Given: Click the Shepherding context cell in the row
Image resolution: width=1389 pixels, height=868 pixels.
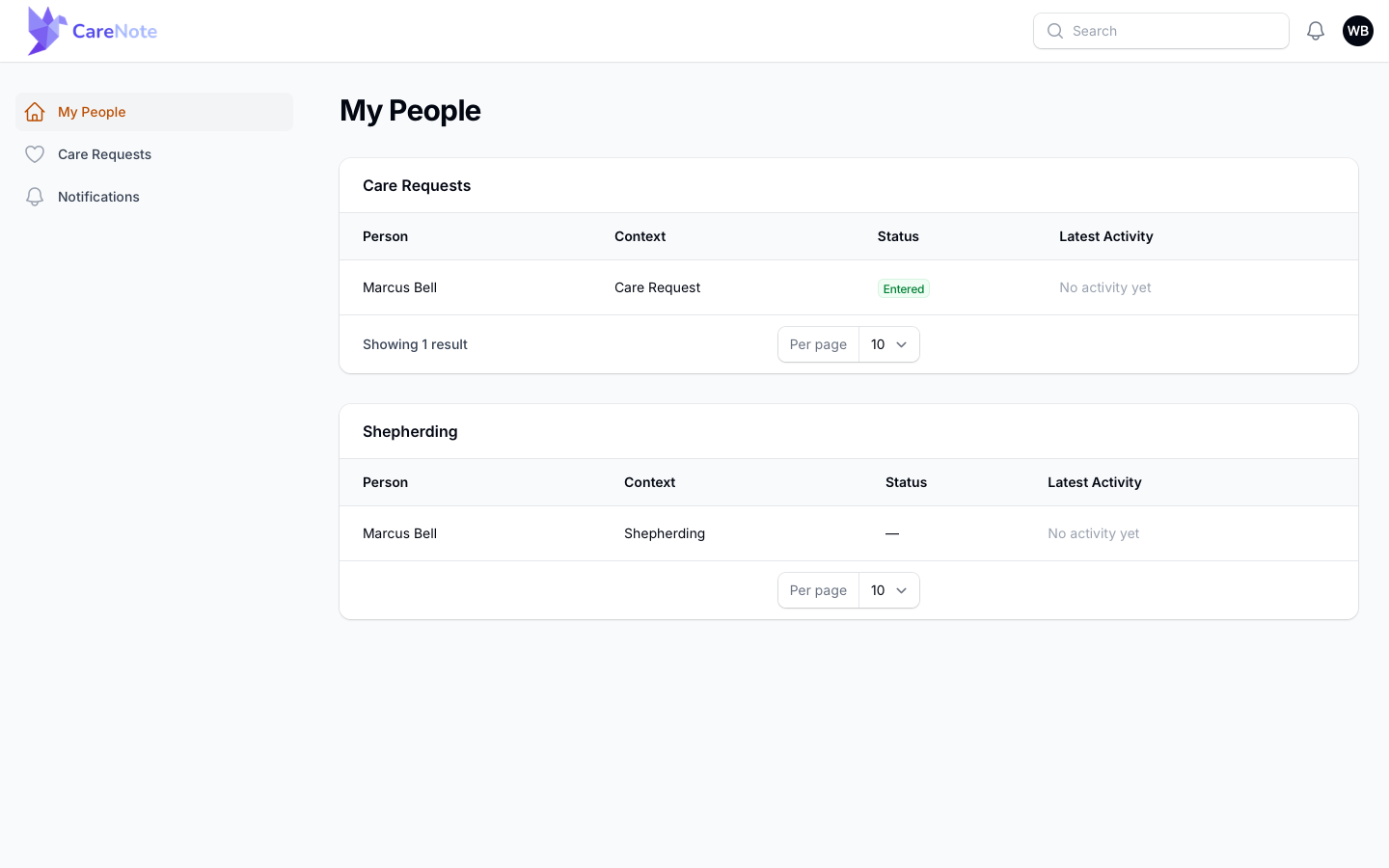Looking at the screenshot, I should point(665,533).
